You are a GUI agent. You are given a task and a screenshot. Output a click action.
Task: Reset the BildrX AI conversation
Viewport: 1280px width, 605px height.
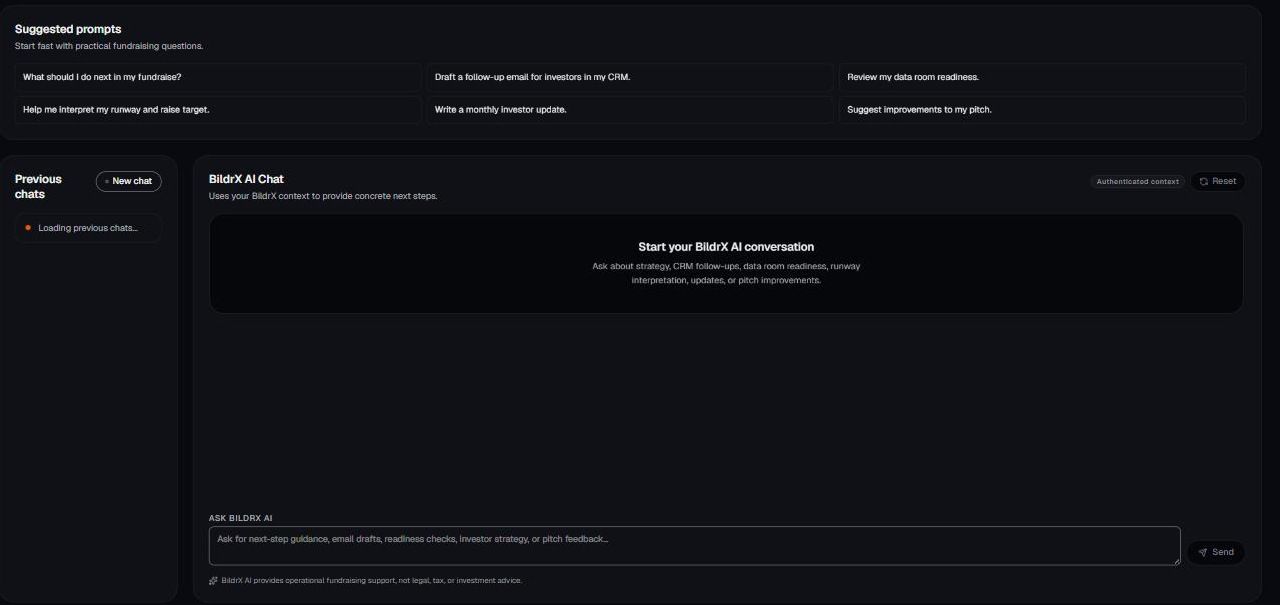1217,181
